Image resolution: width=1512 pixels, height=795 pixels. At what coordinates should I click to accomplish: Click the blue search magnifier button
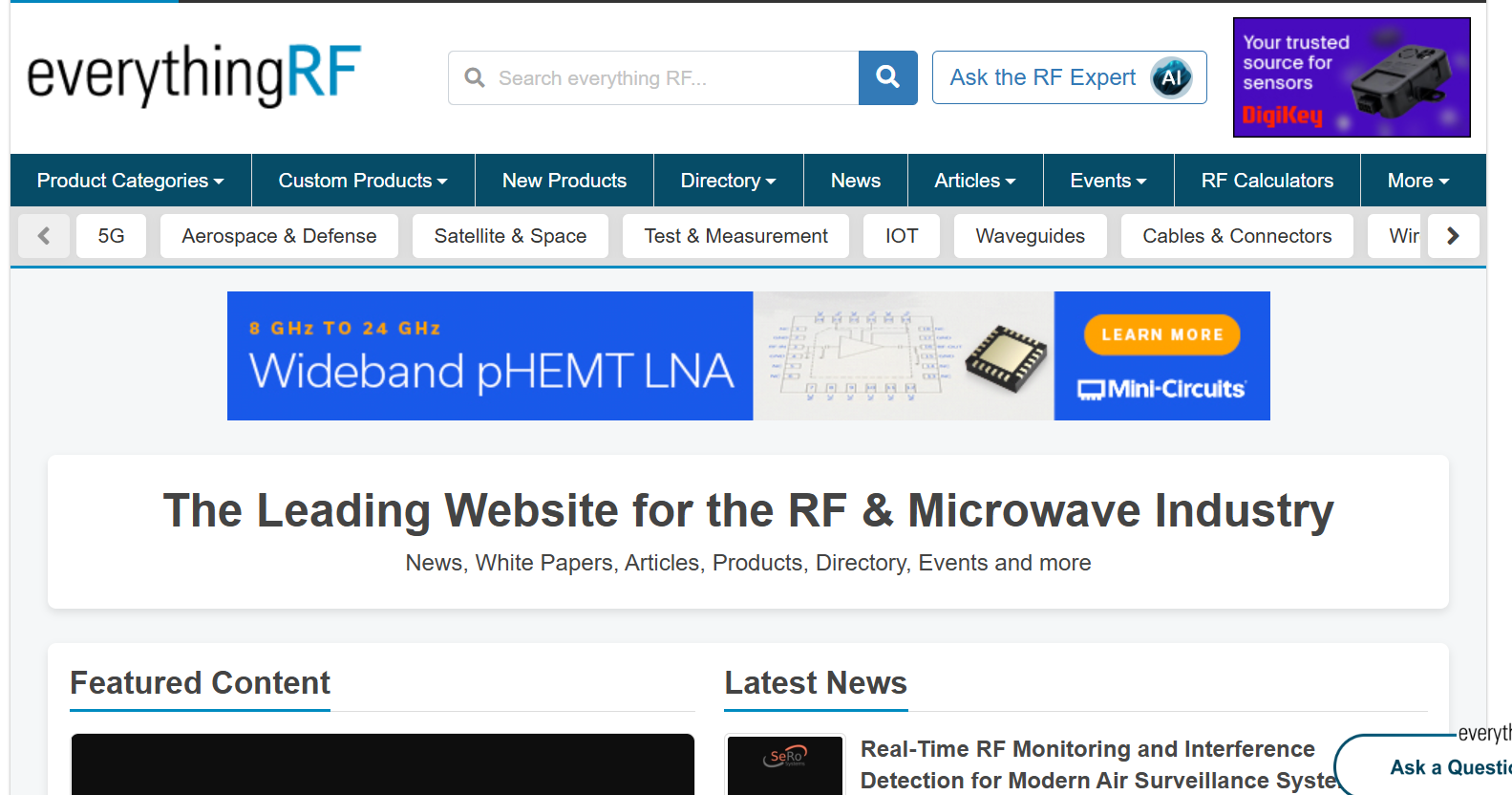(887, 77)
